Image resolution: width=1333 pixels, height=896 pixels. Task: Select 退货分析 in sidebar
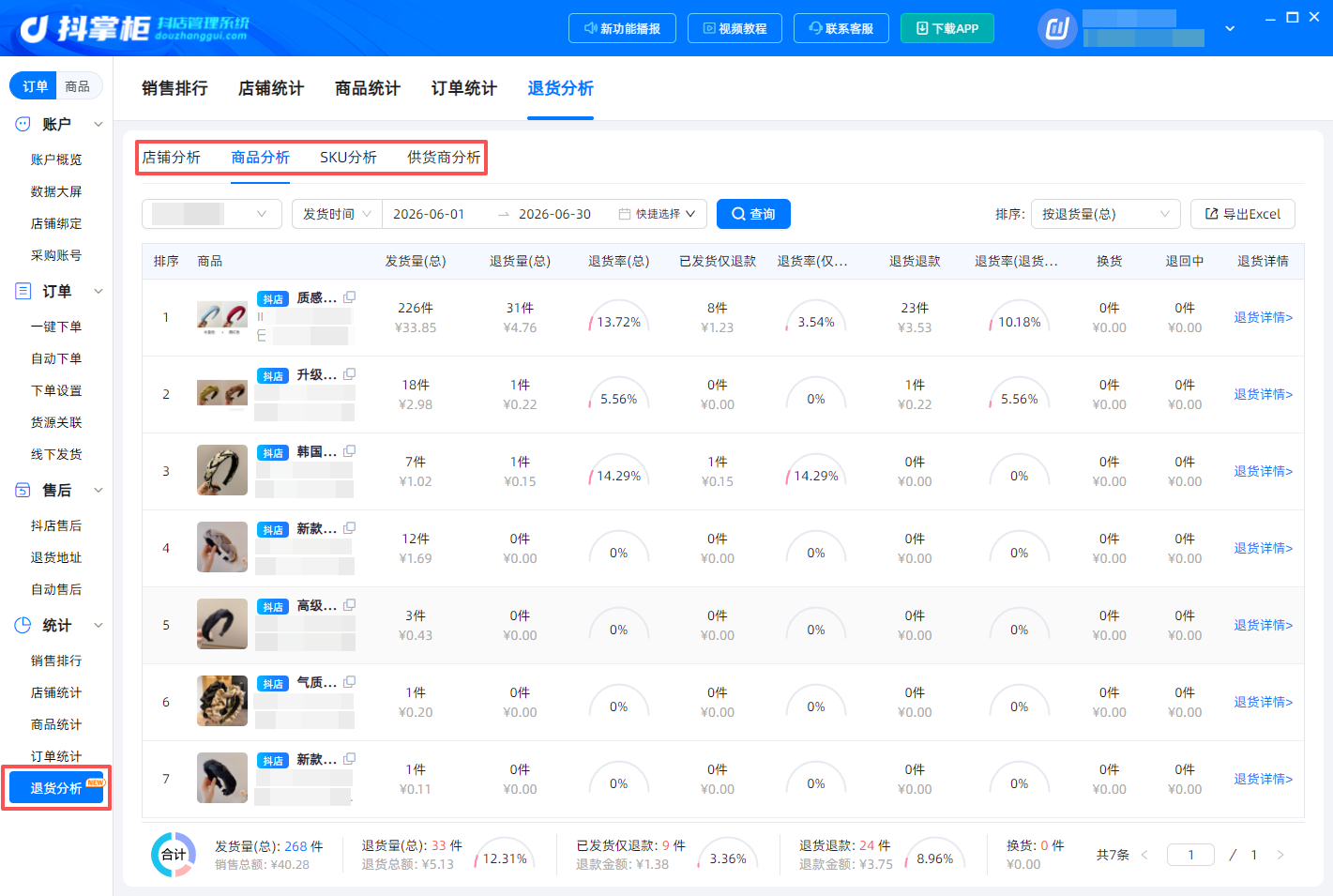(56, 788)
